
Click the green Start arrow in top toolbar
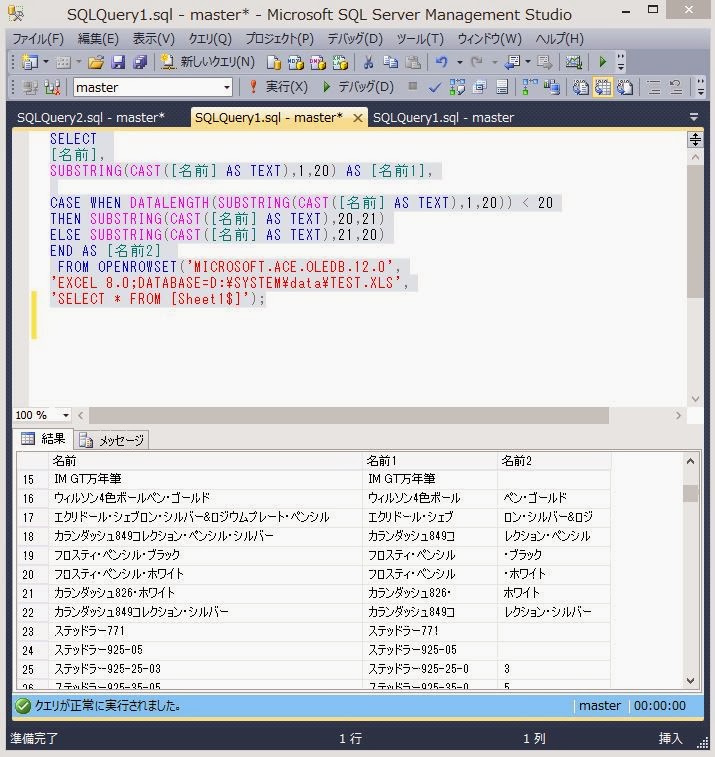(x=602, y=62)
